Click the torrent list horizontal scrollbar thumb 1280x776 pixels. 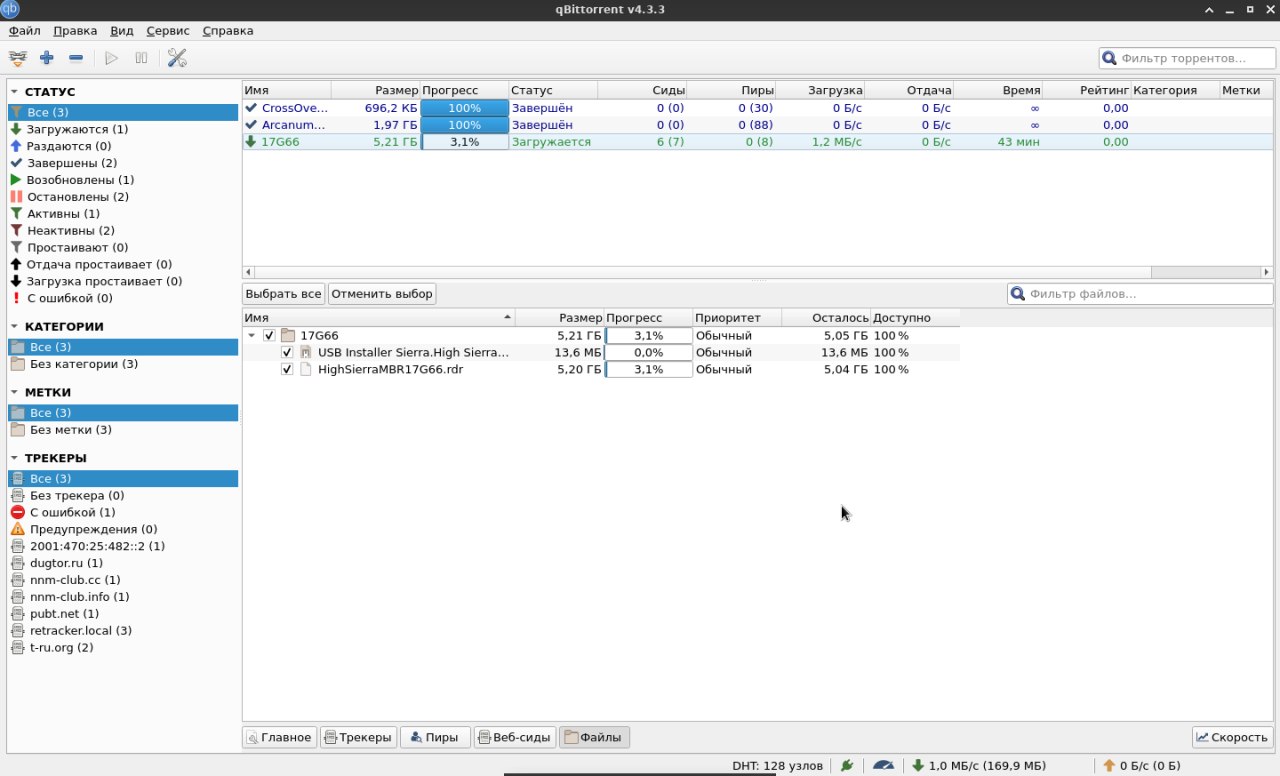tap(703, 272)
